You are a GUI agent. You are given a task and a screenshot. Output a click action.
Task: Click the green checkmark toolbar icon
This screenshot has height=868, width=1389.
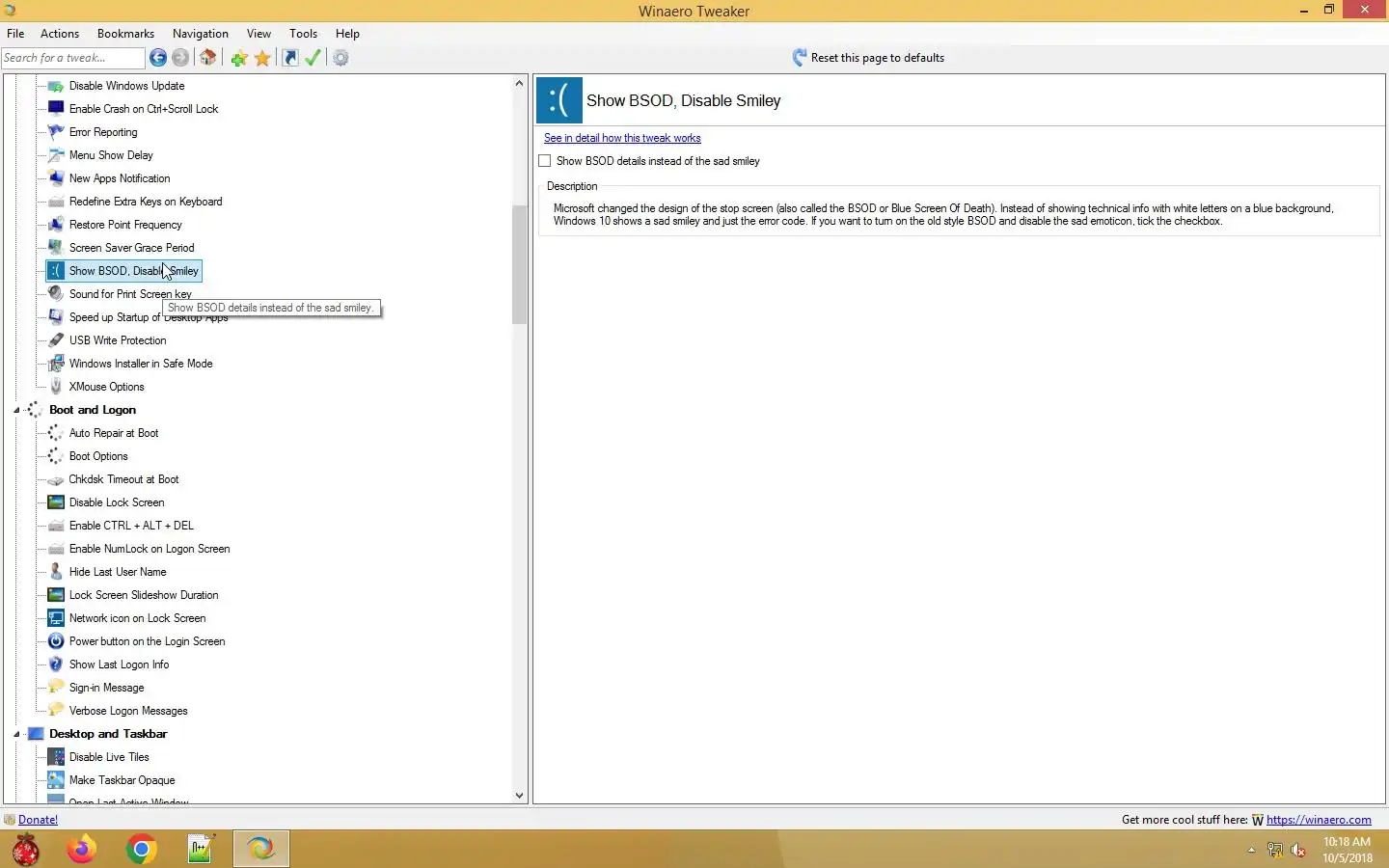click(313, 58)
